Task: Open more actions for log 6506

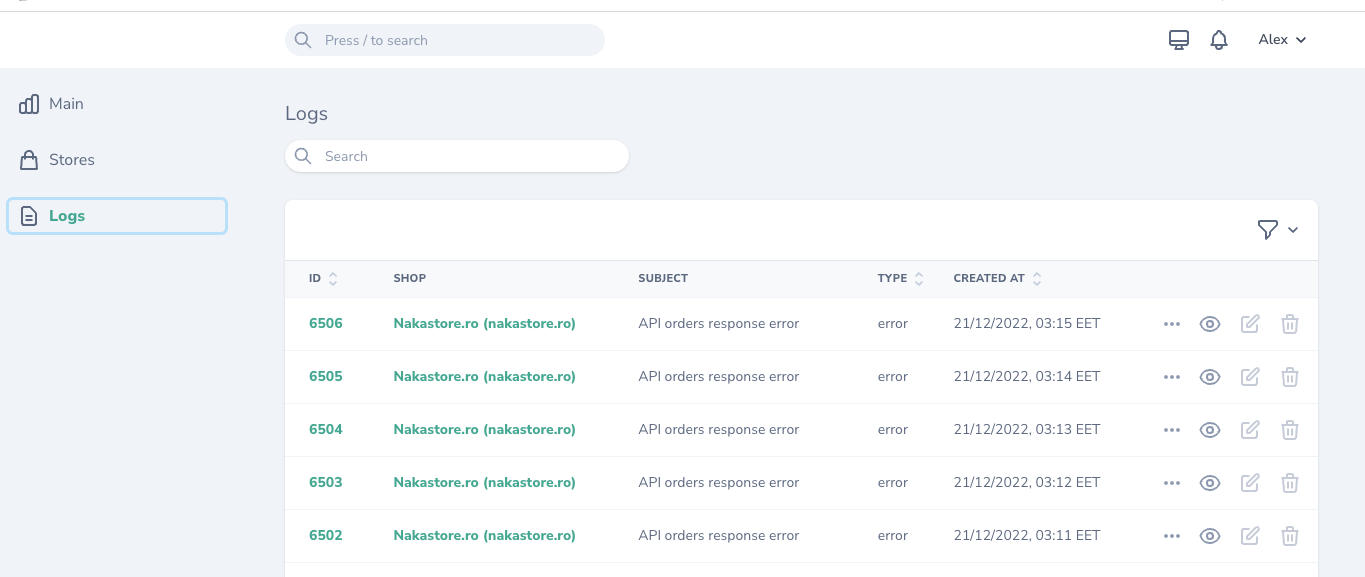Action: (1172, 324)
